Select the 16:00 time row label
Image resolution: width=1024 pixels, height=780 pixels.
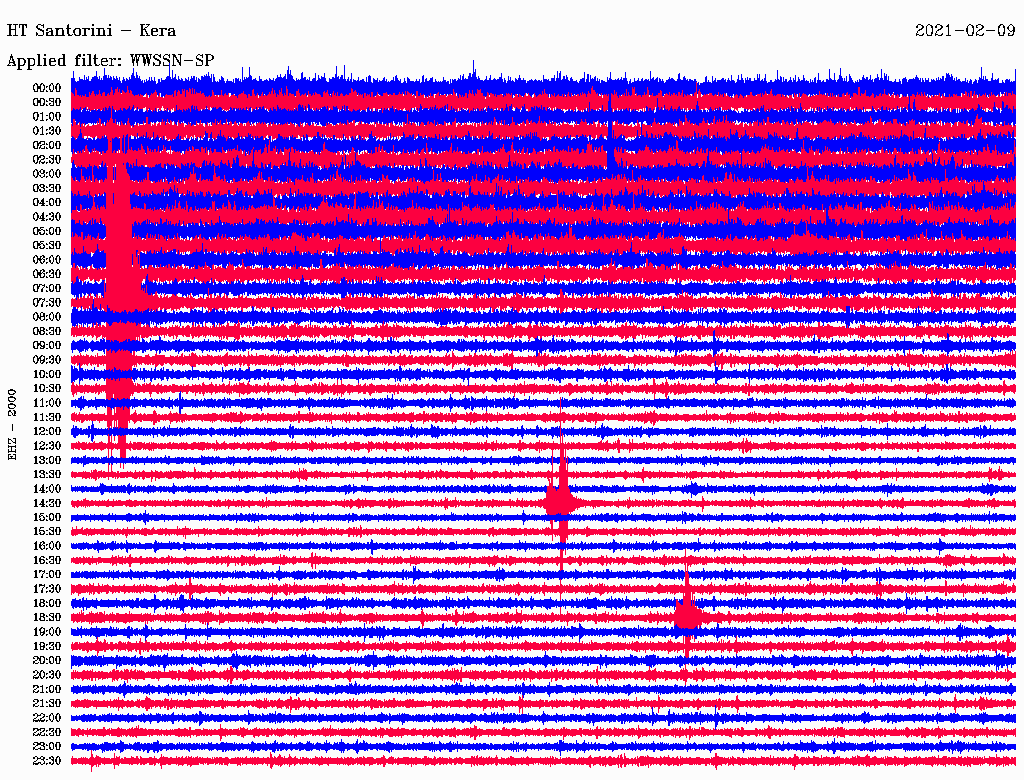point(47,546)
